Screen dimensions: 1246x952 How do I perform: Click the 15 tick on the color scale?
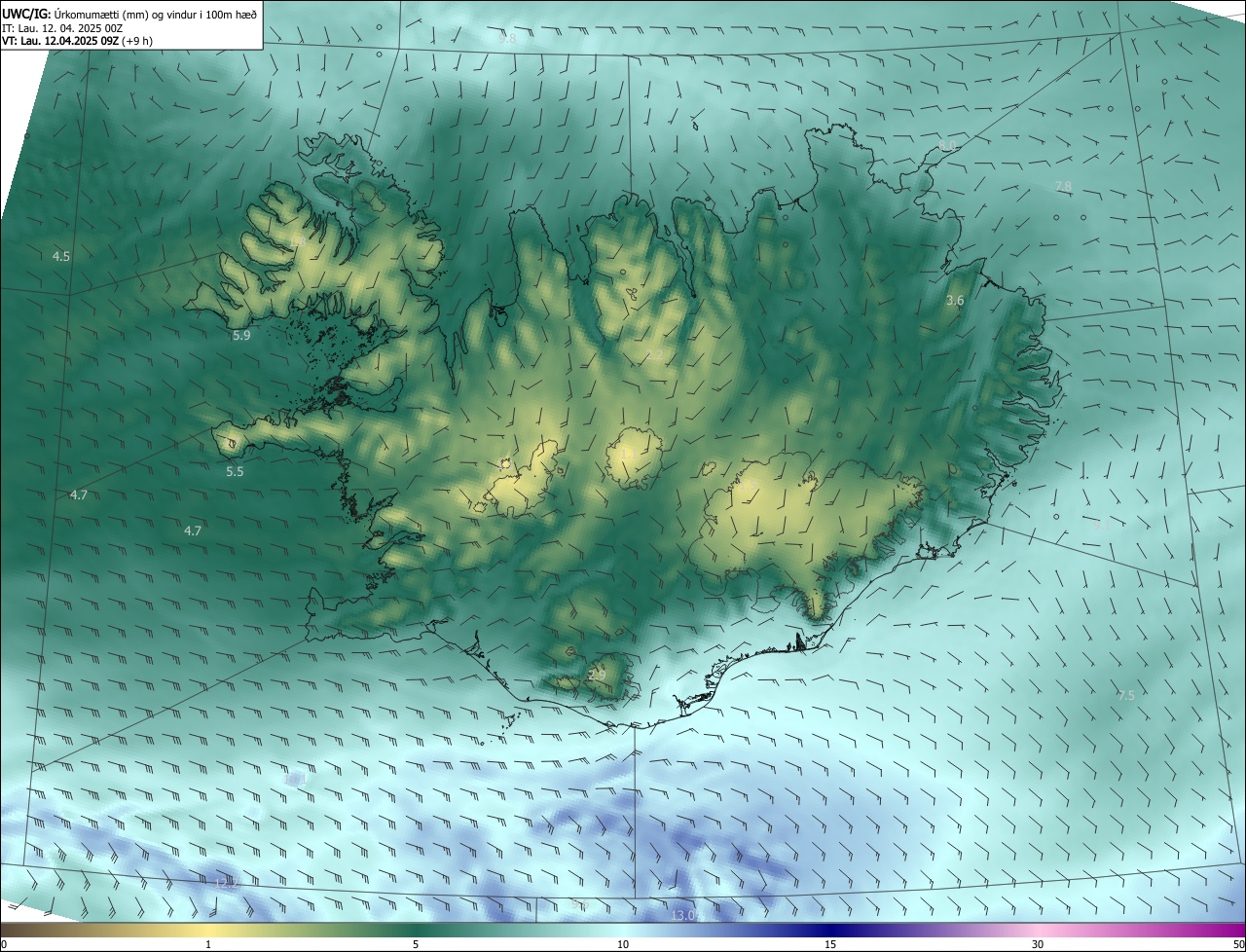(x=830, y=944)
